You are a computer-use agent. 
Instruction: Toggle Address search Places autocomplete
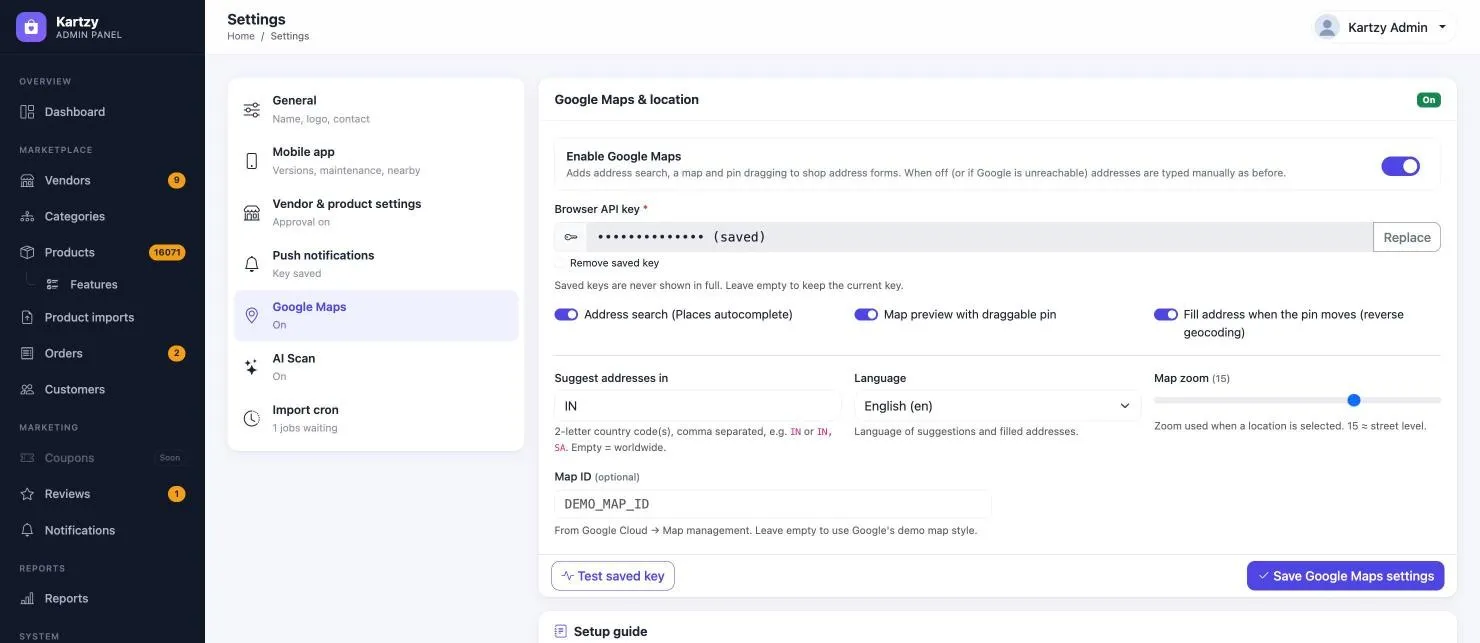[566, 314]
